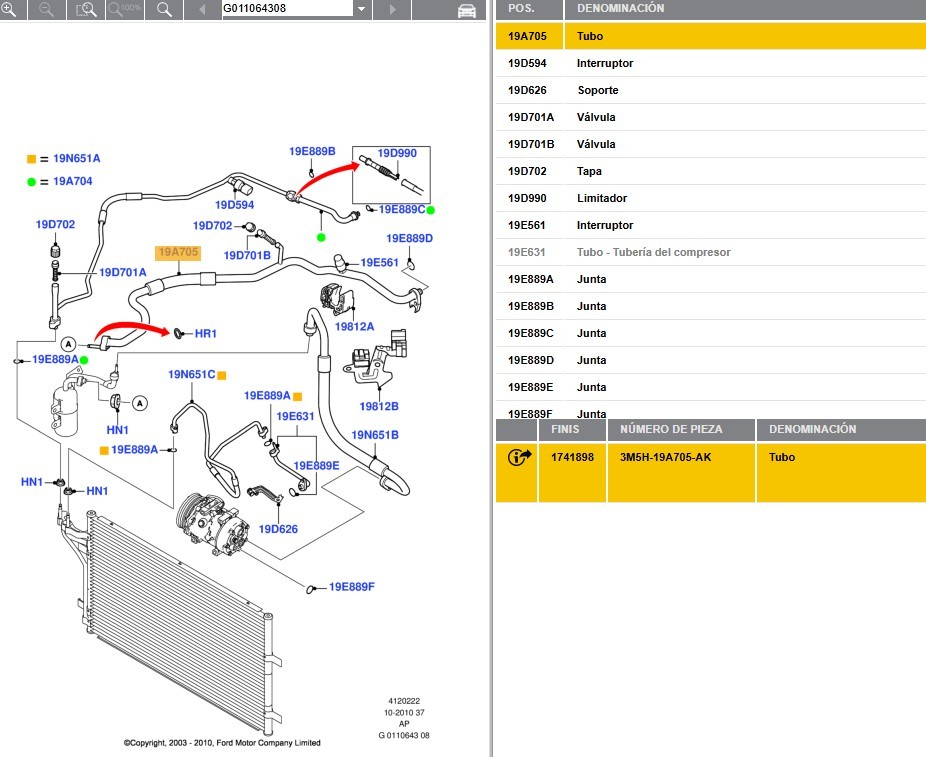
Task: Click the G011064308 illustration field
Action: point(285,9)
